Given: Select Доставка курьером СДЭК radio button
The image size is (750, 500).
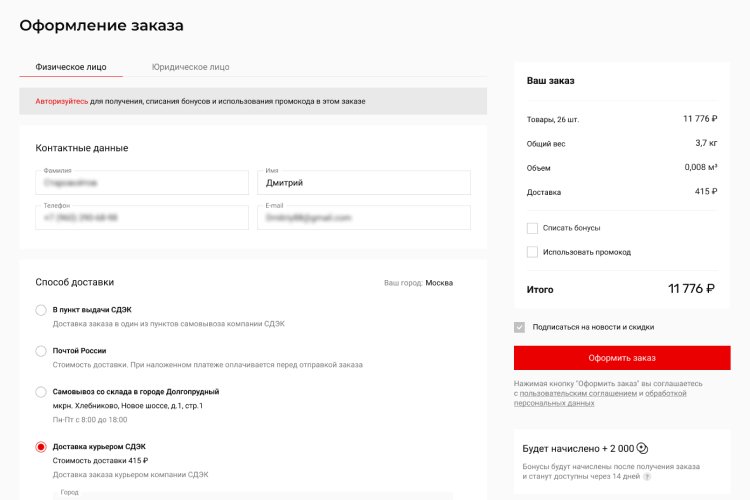Looking at the screenshot, I should point(41,447).
